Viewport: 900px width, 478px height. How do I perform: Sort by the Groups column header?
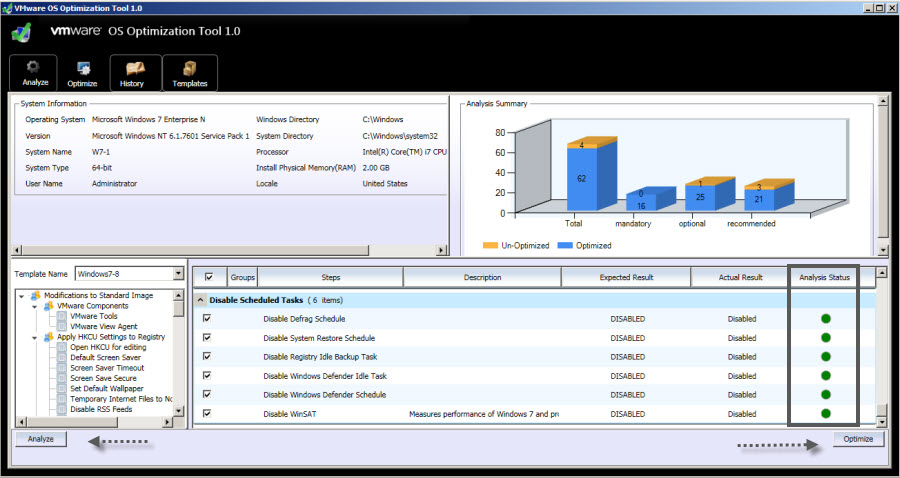pos(242,277)
